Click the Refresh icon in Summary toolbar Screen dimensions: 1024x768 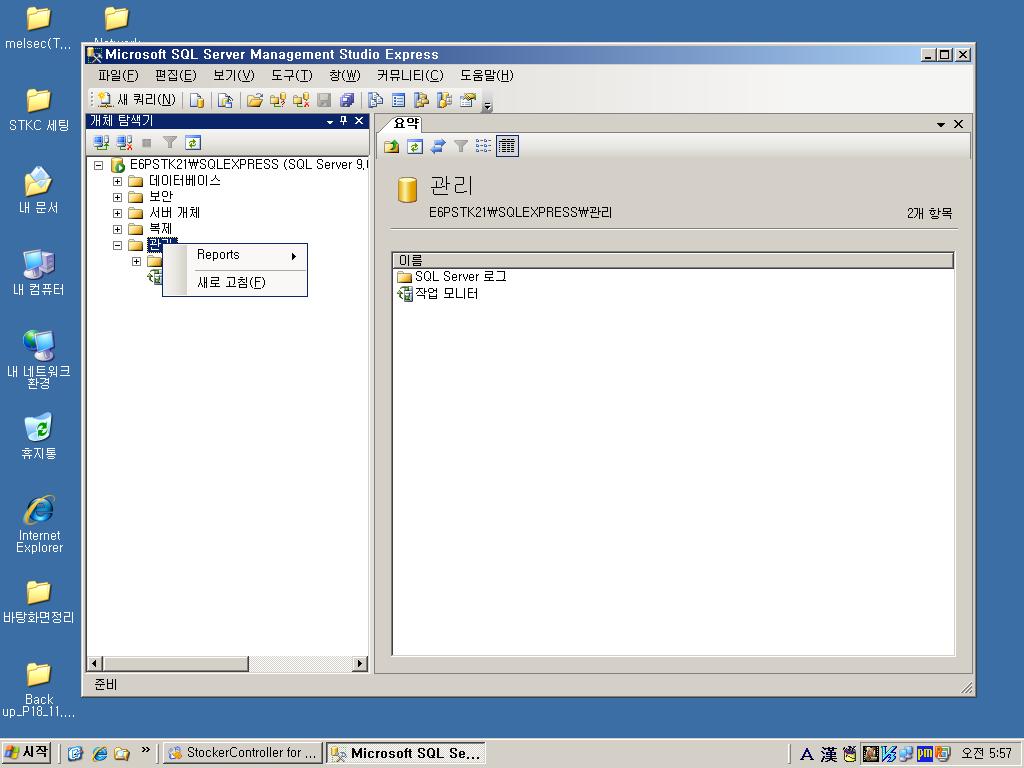[415, 146]
